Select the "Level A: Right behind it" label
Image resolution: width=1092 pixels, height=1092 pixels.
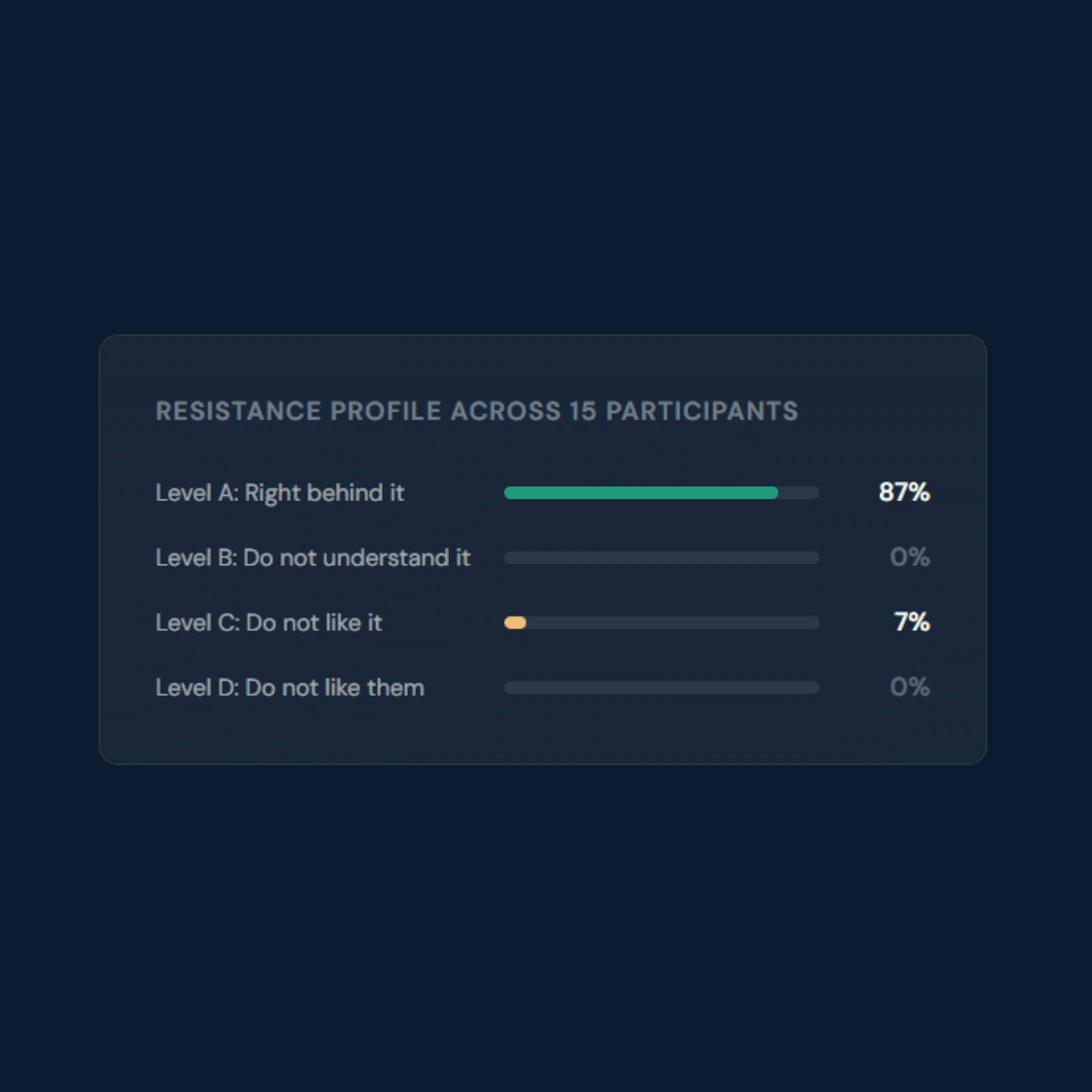click(x=279, y=493)
